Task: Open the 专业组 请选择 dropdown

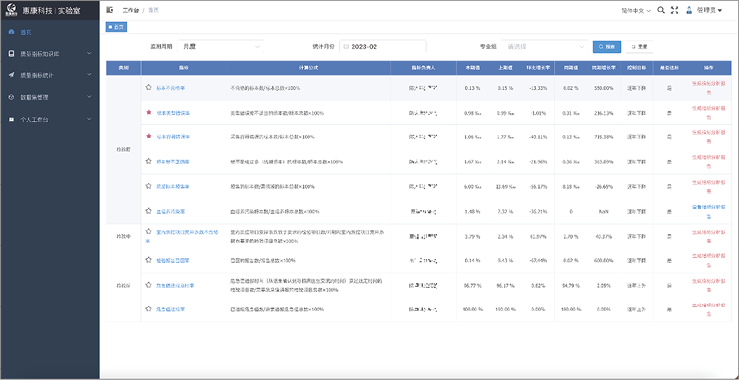Action: click(545, 47)
